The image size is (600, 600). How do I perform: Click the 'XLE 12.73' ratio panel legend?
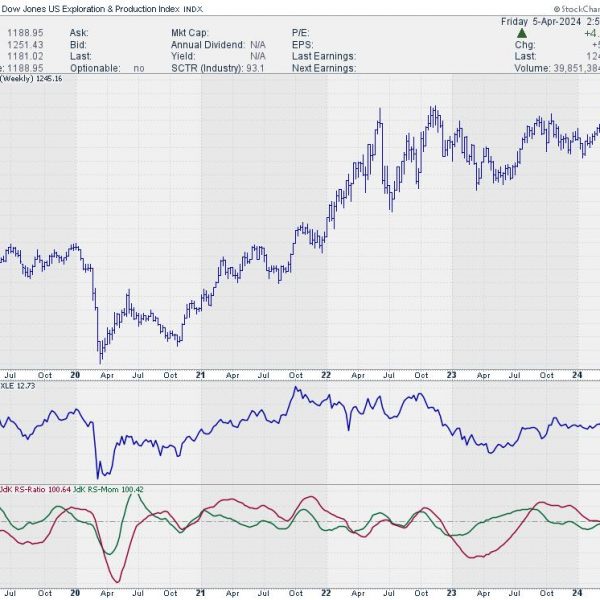click(x=18, y=386)
